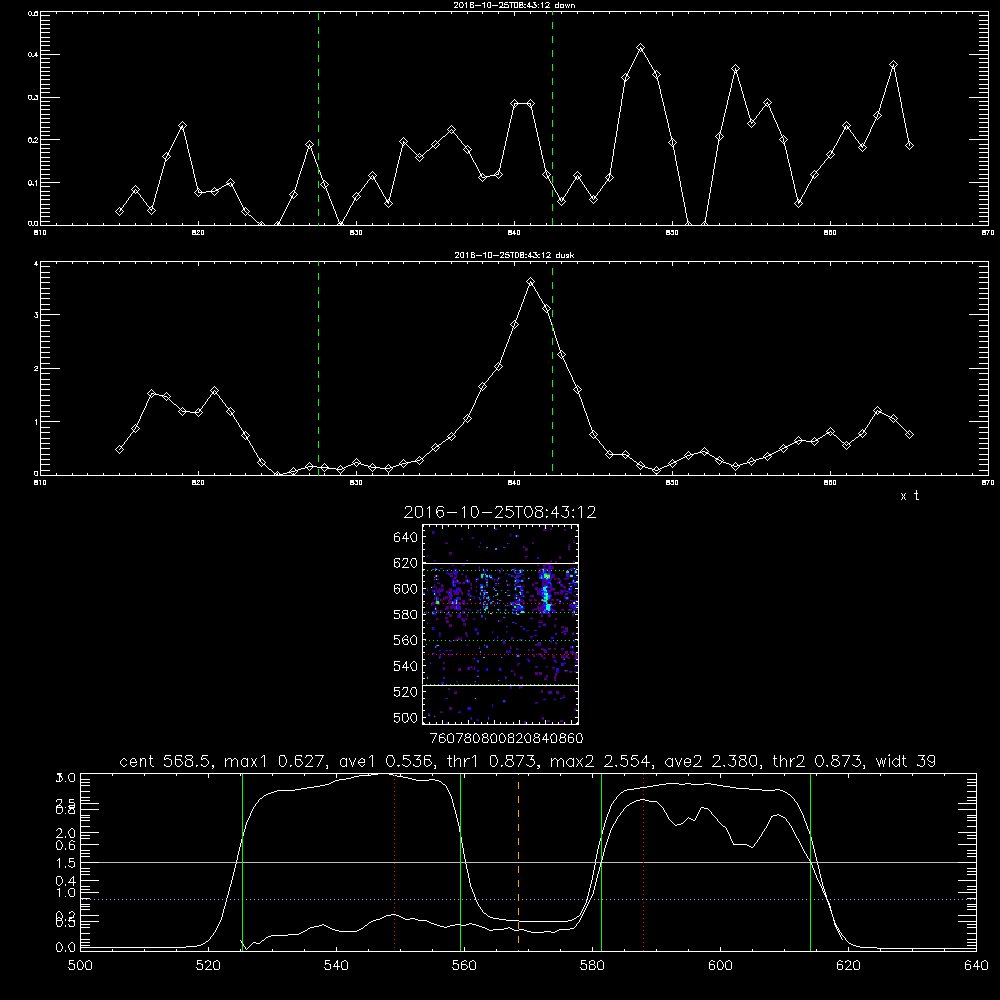
Task: Click right green dashed line in dawn plot
Action: [552, 118]
